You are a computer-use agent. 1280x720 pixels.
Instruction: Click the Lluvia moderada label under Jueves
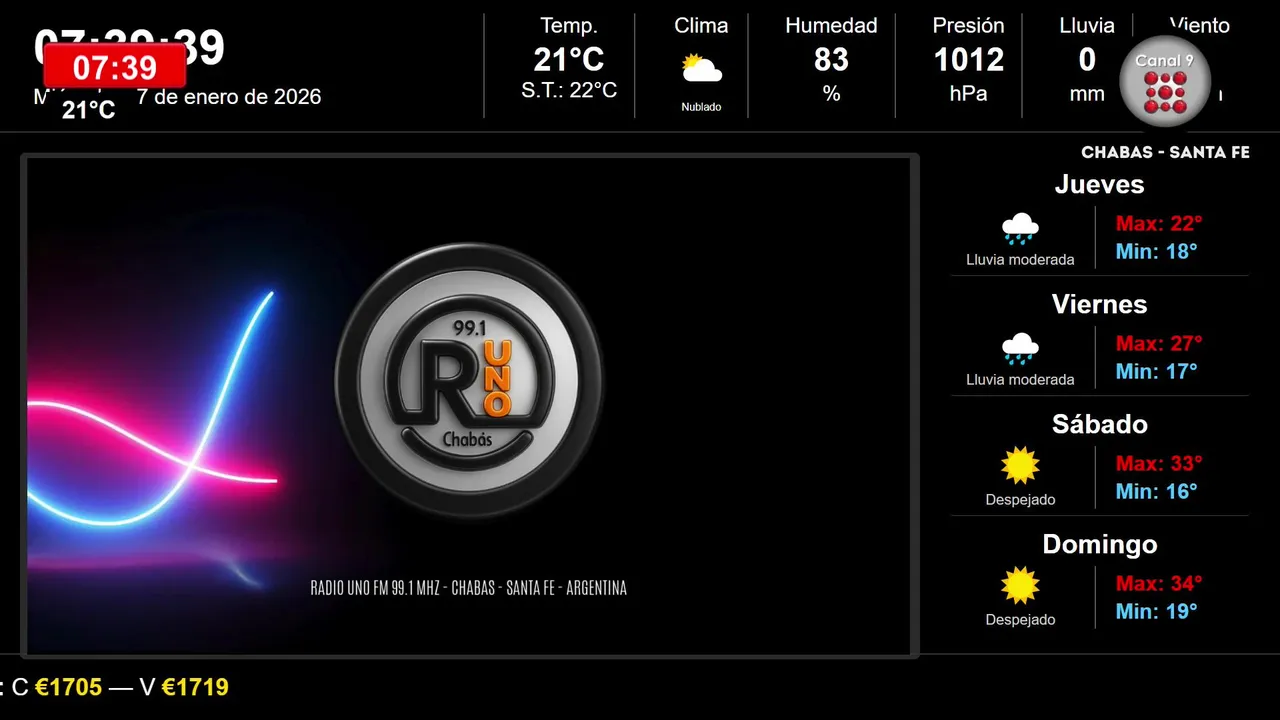point(1020,260)
